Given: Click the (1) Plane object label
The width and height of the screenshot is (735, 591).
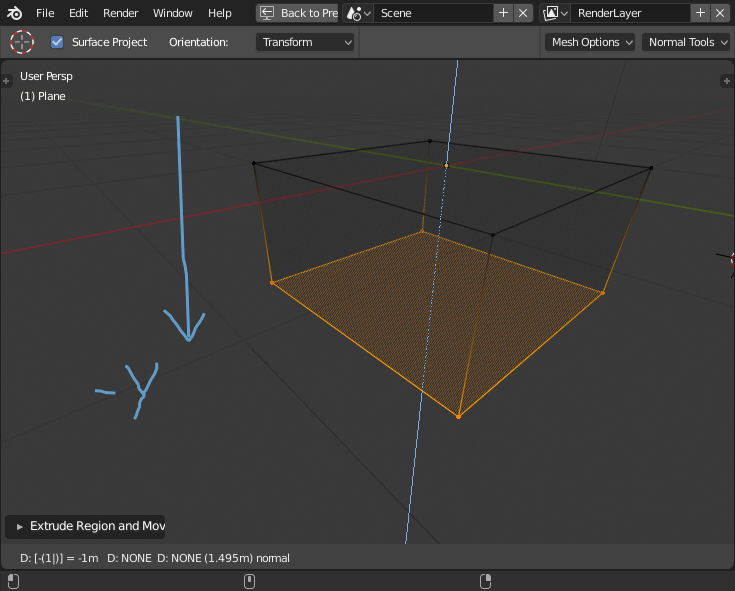Looking at the screenshot, I should point(43,96).
